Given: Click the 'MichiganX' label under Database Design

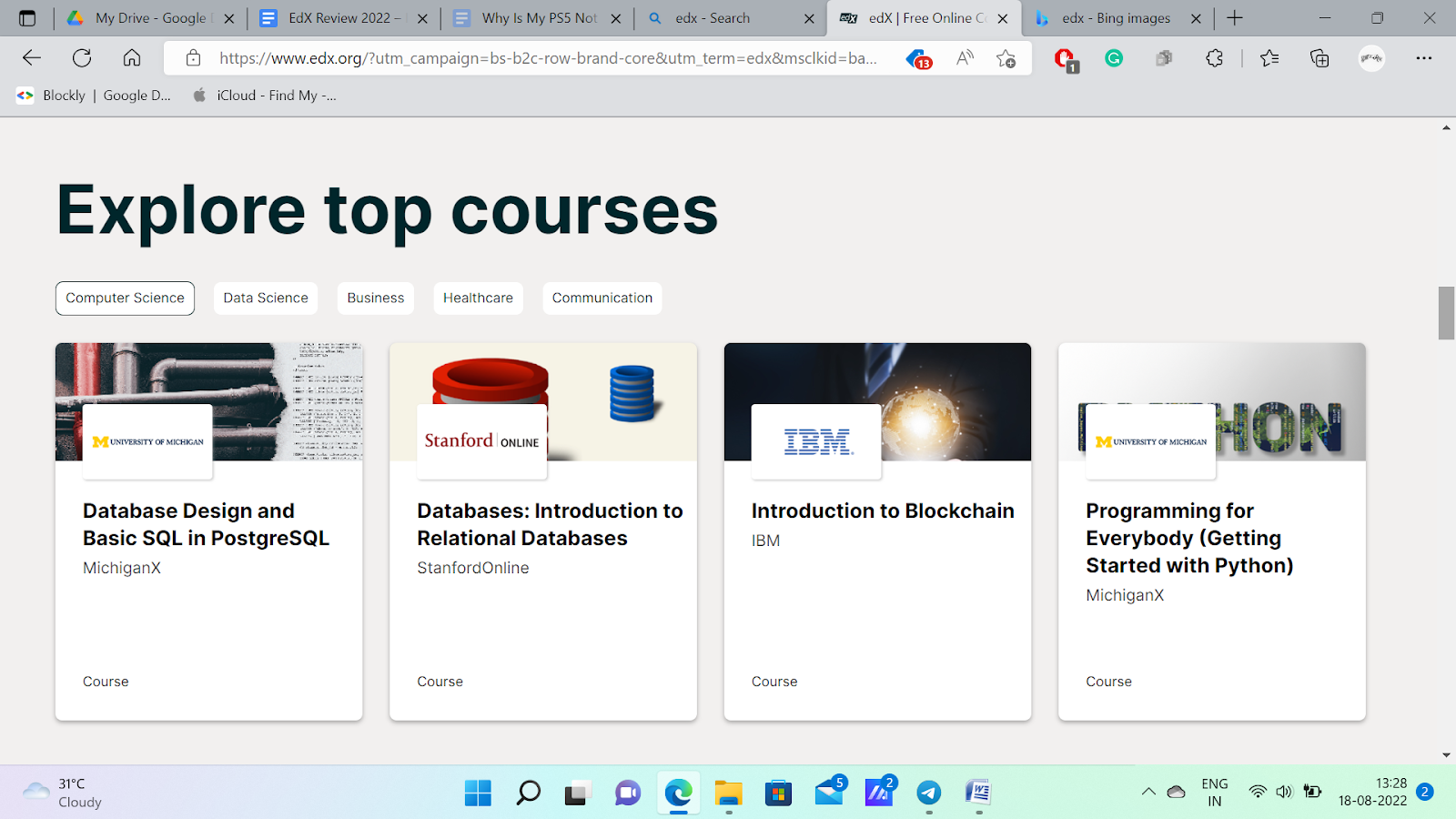Looking at the screenshot, I should 122,568.
